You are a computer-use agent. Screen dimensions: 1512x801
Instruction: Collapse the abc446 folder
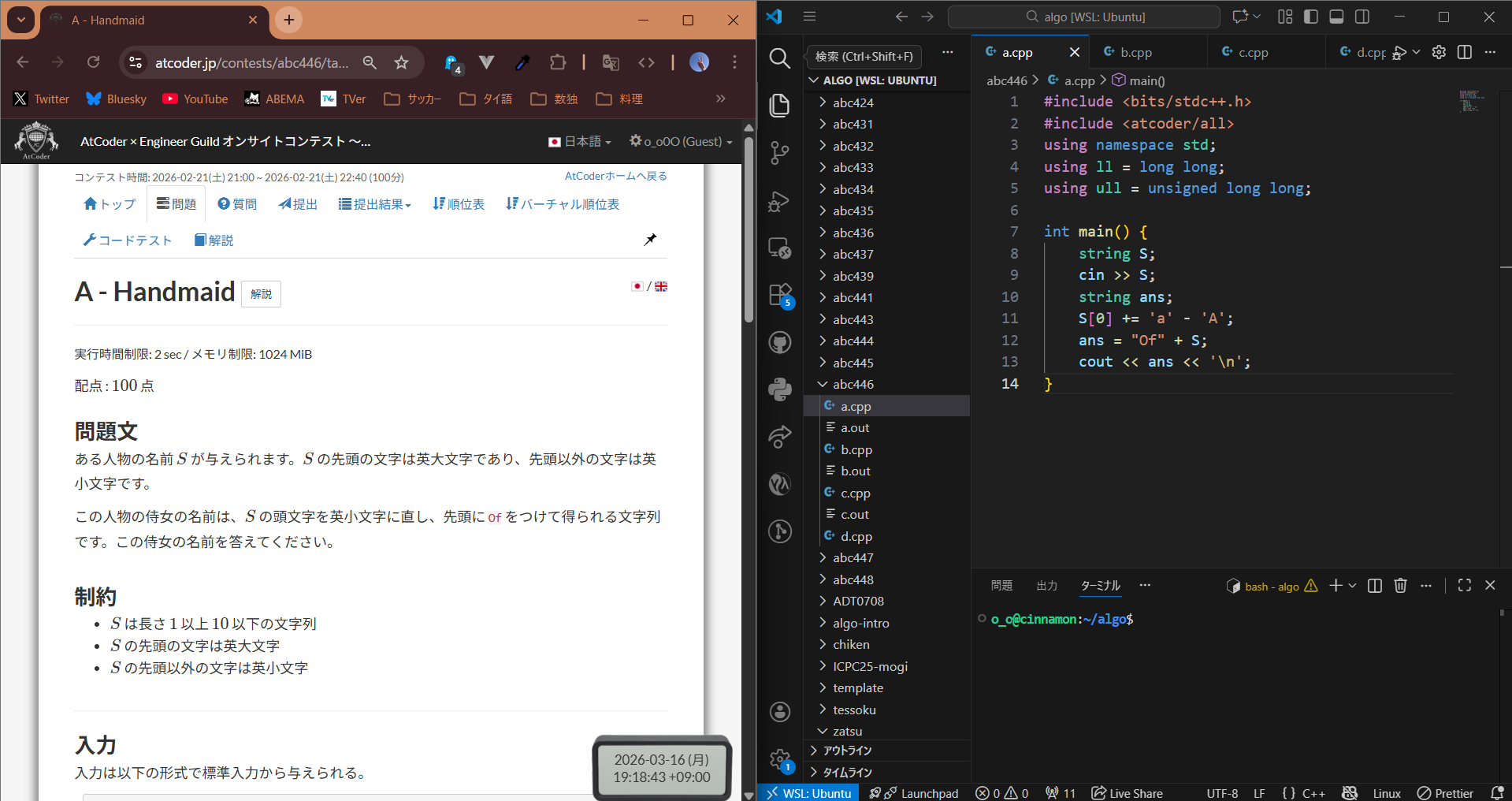coord(853,385)
